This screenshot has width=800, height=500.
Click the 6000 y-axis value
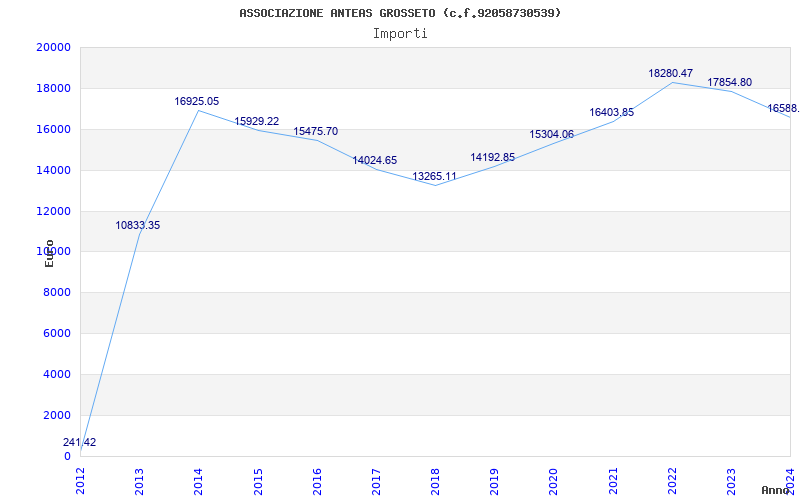[57, 333]
